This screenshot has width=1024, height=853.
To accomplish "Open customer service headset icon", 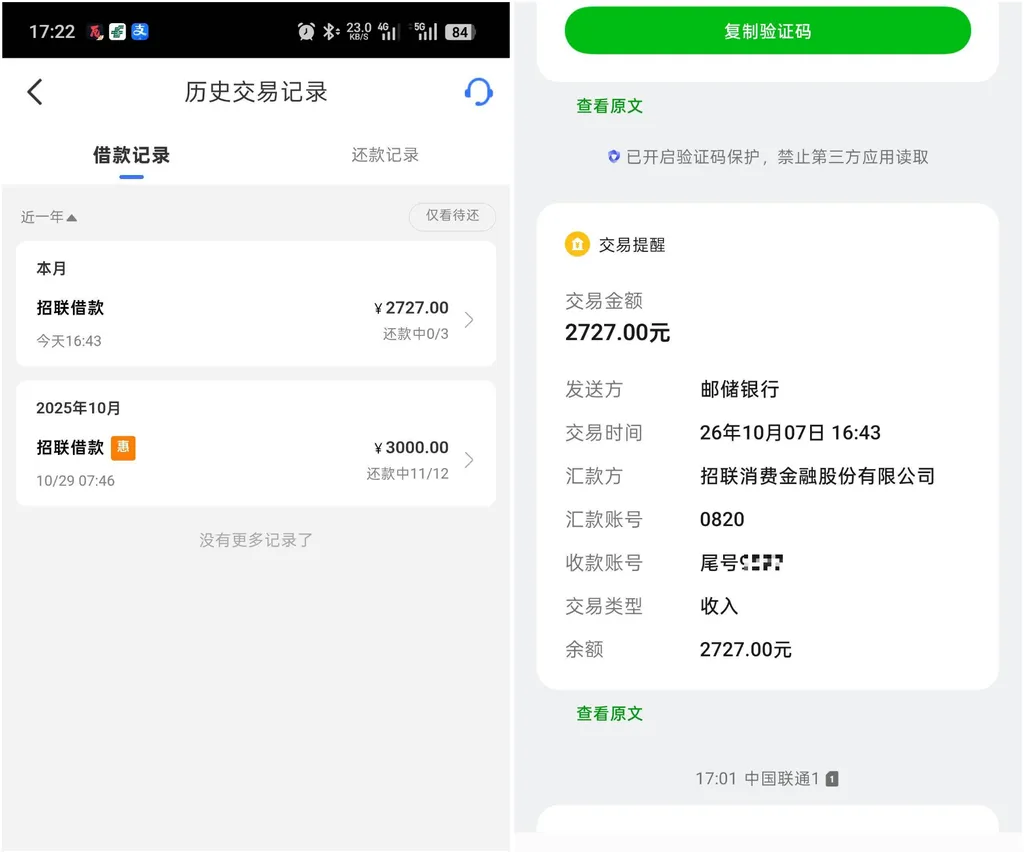I will 478,91.
